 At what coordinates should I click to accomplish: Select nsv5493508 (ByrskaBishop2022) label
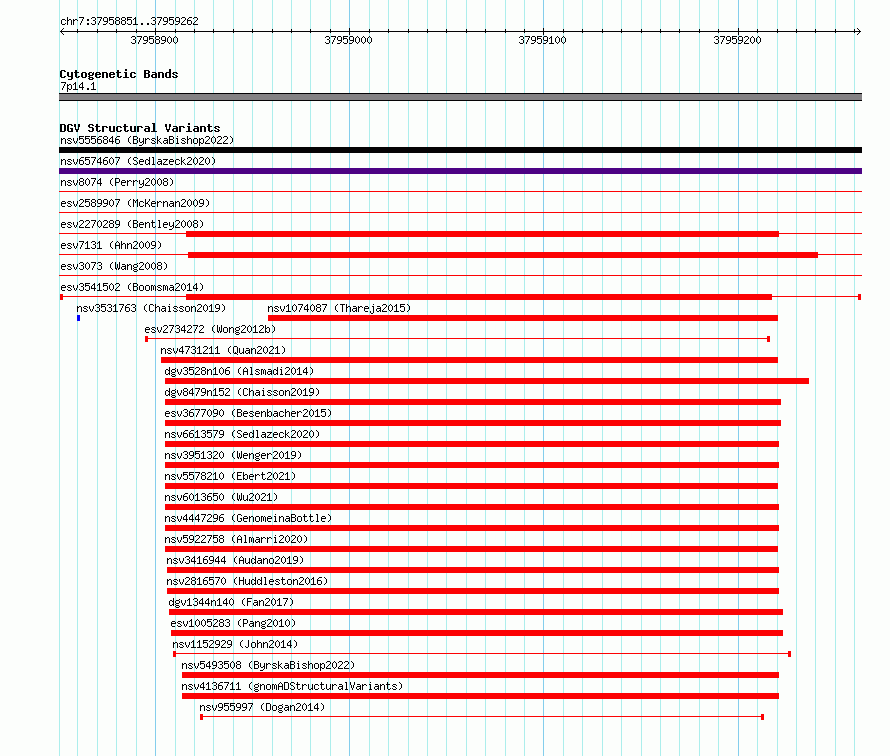(268, 665)
